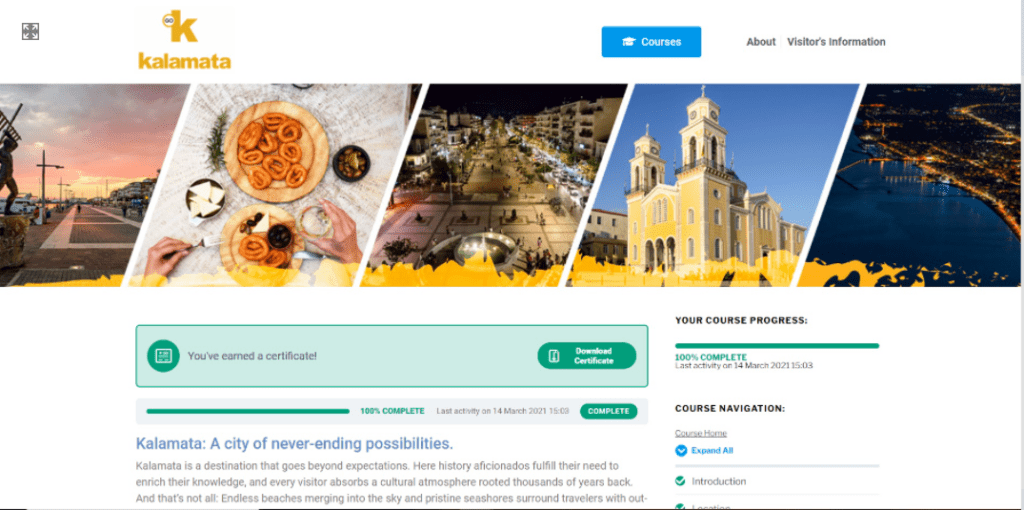The height and width of the screenshot is (510, 1024).
Task: Open the Courses button
Action: 651,42
